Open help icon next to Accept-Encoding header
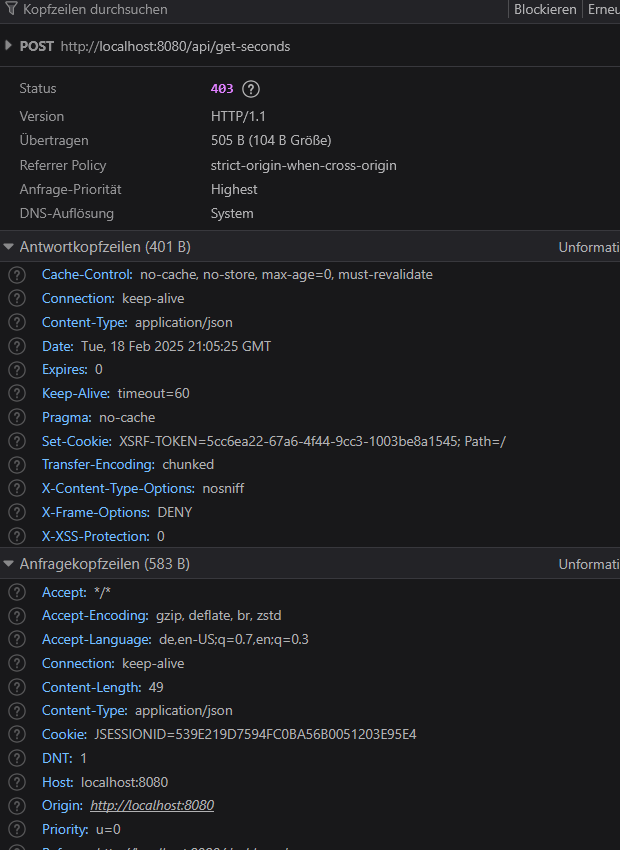Screen dimensions: 620x850 click(x=17, y=616)
